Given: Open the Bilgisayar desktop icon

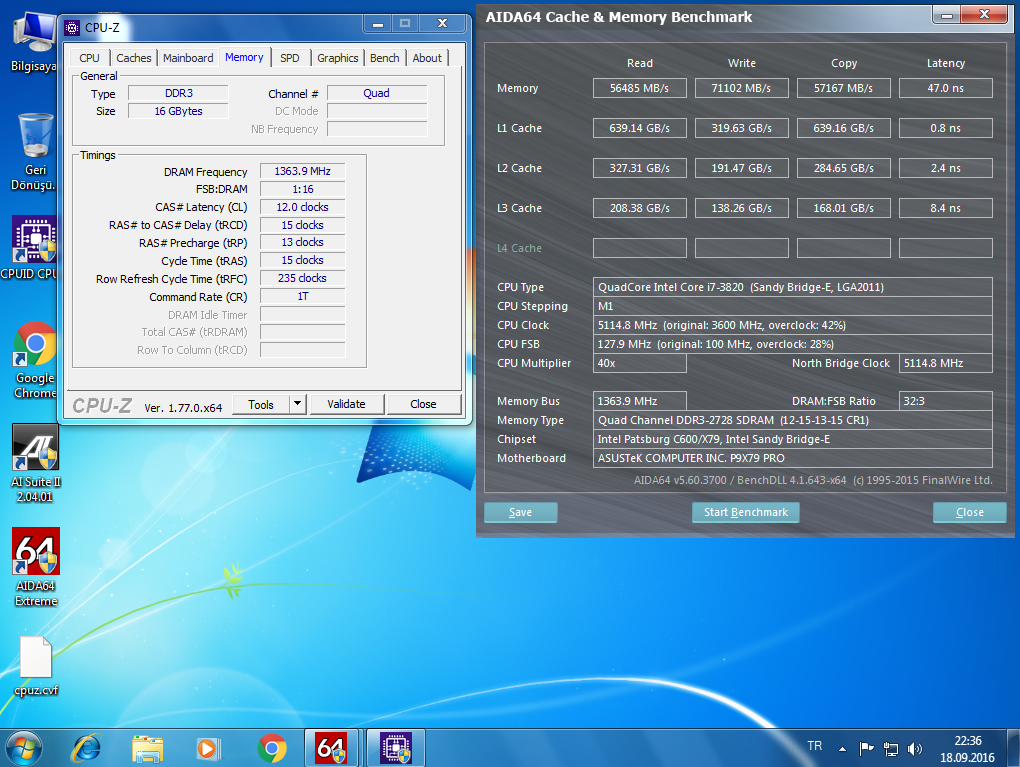Looking at the screenshot, I should (x=33, y=42).
